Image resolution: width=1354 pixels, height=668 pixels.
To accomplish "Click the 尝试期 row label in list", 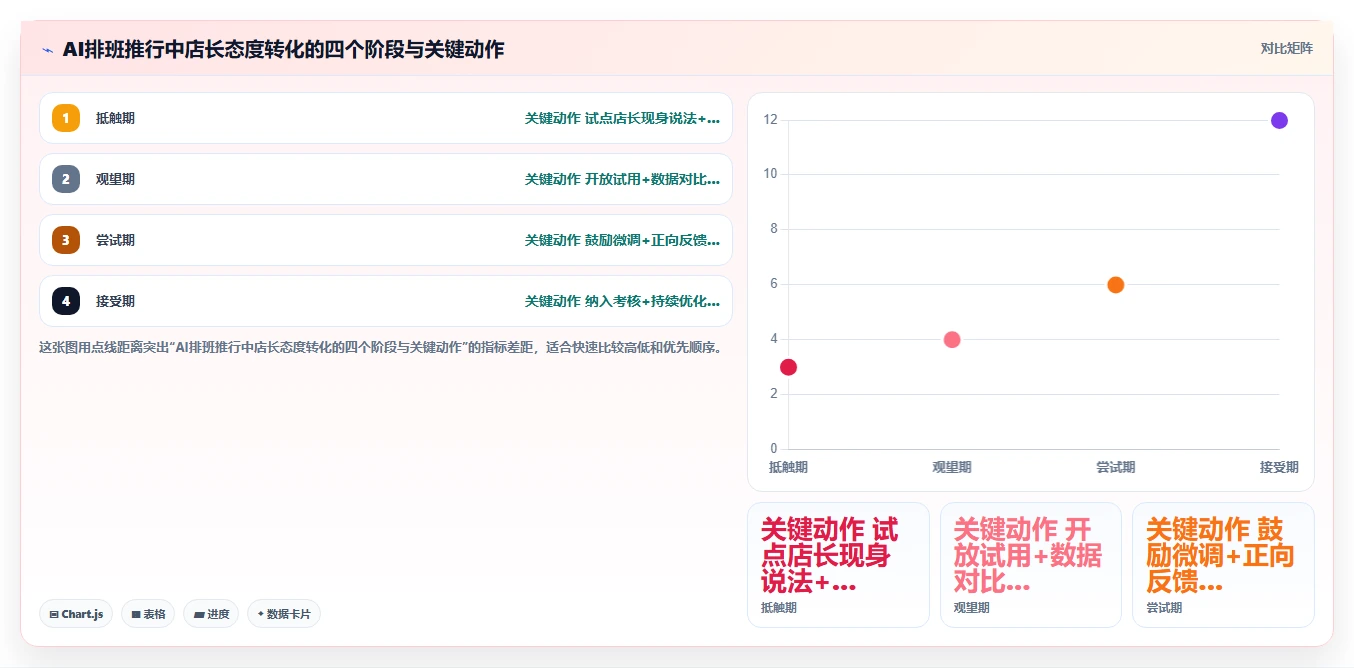I will coord(115,240).
